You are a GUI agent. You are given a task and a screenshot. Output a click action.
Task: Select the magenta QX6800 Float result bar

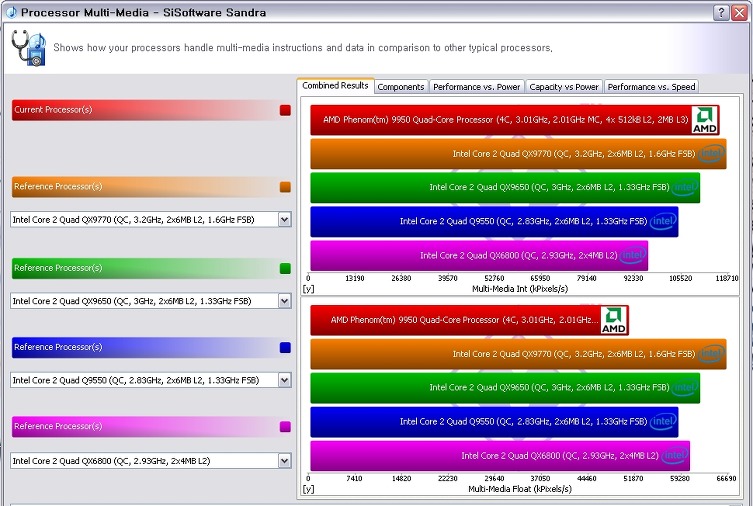tap(500, 456)
